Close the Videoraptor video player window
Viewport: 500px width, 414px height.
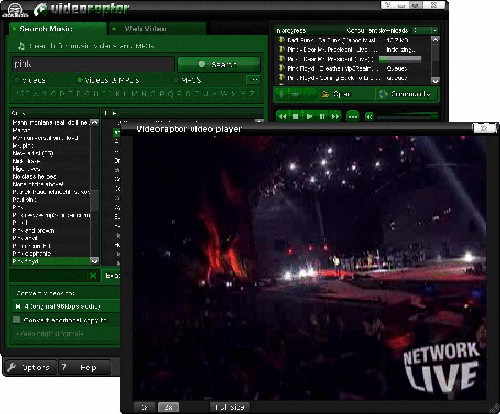pyautogui.click(x=484, y=128)
